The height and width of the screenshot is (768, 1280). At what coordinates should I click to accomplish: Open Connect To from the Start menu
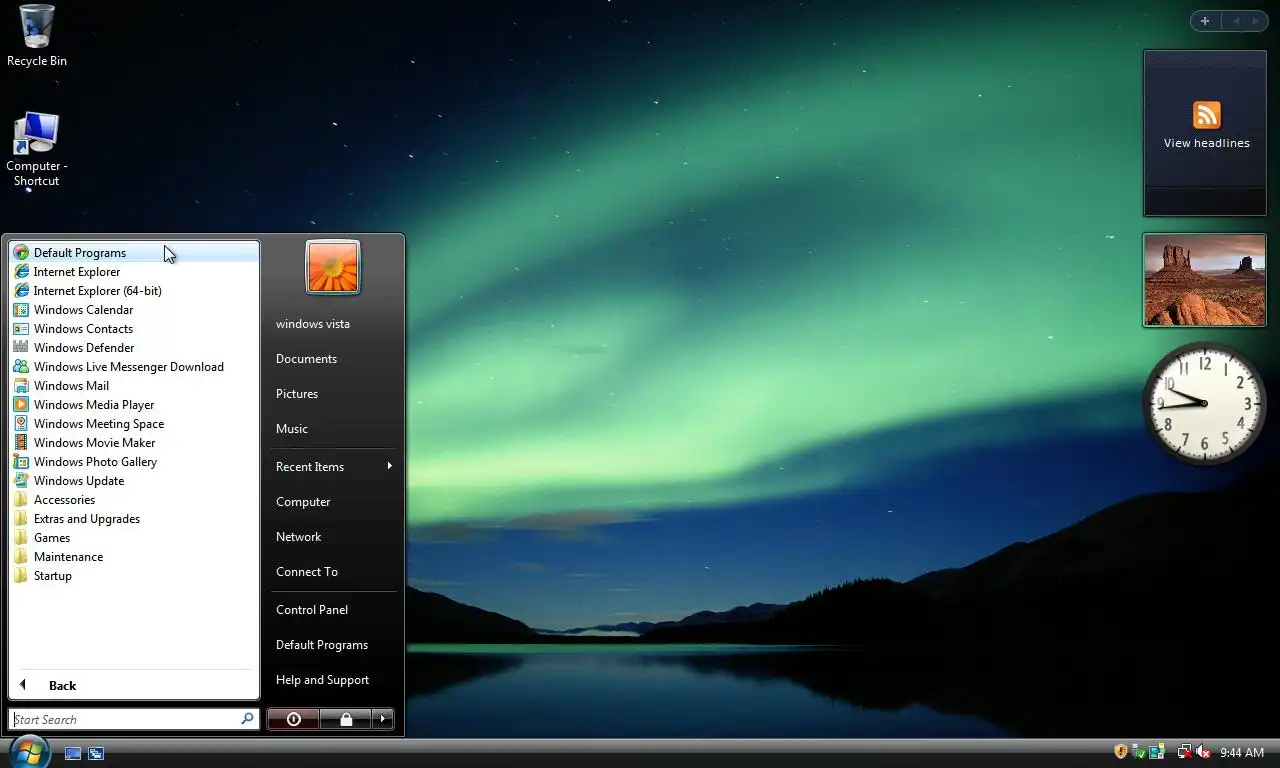point(307,572)
